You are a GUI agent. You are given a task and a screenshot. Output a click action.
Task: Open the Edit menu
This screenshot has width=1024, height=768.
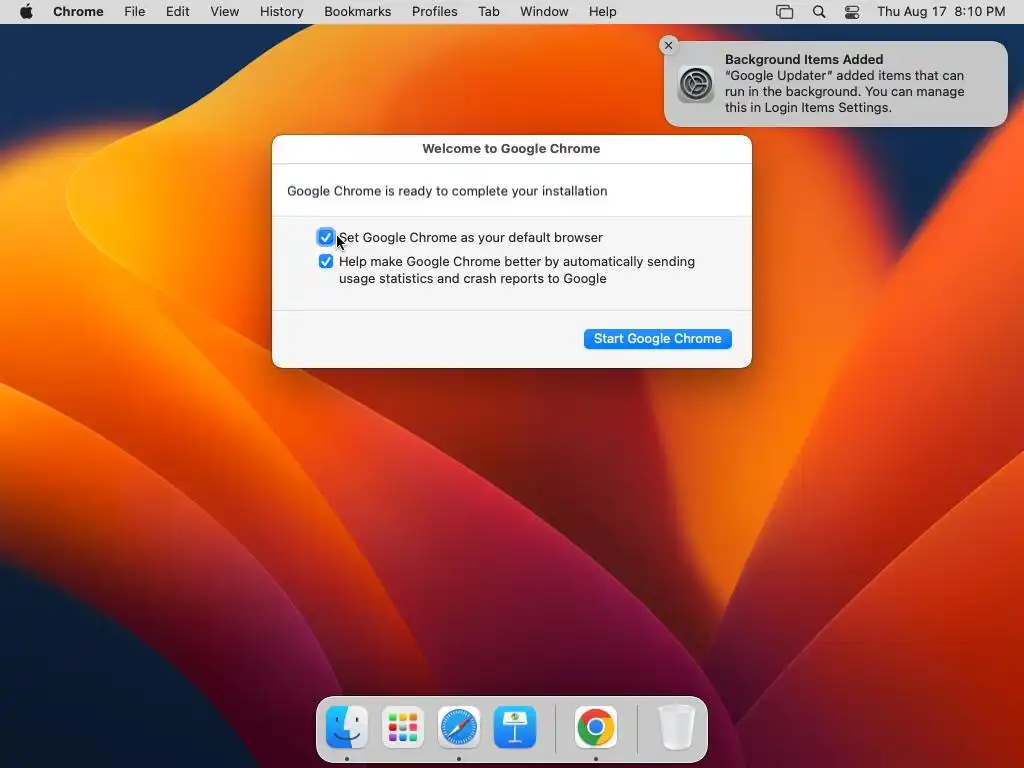pyautogui.click(x=177, y=12)
